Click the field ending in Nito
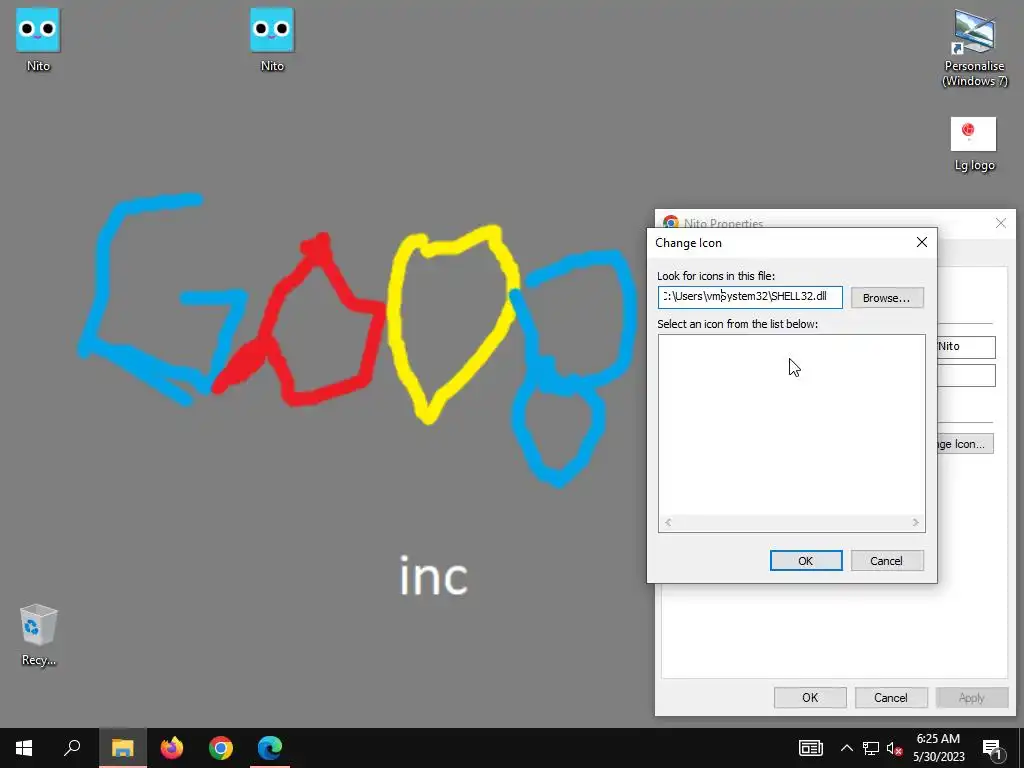 pos(967,347)
